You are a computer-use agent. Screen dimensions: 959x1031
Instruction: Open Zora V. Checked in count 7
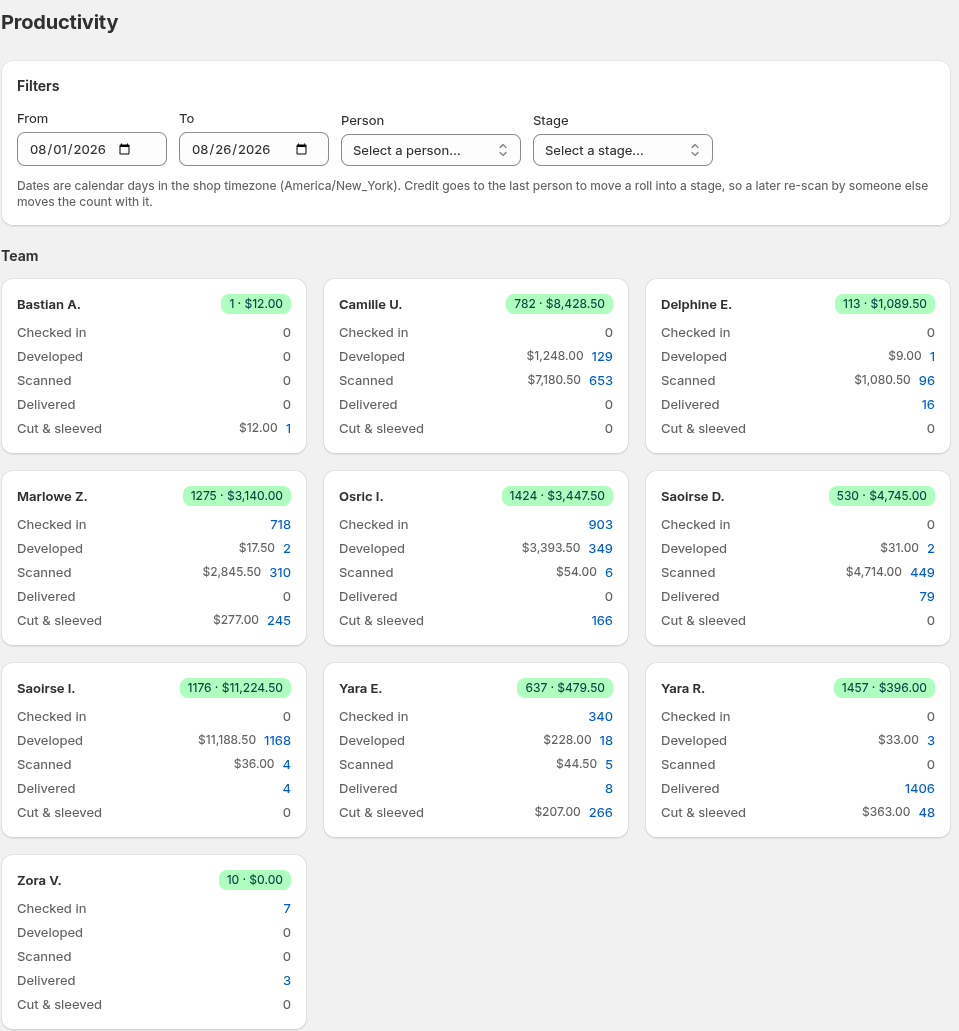pos(287,909)
